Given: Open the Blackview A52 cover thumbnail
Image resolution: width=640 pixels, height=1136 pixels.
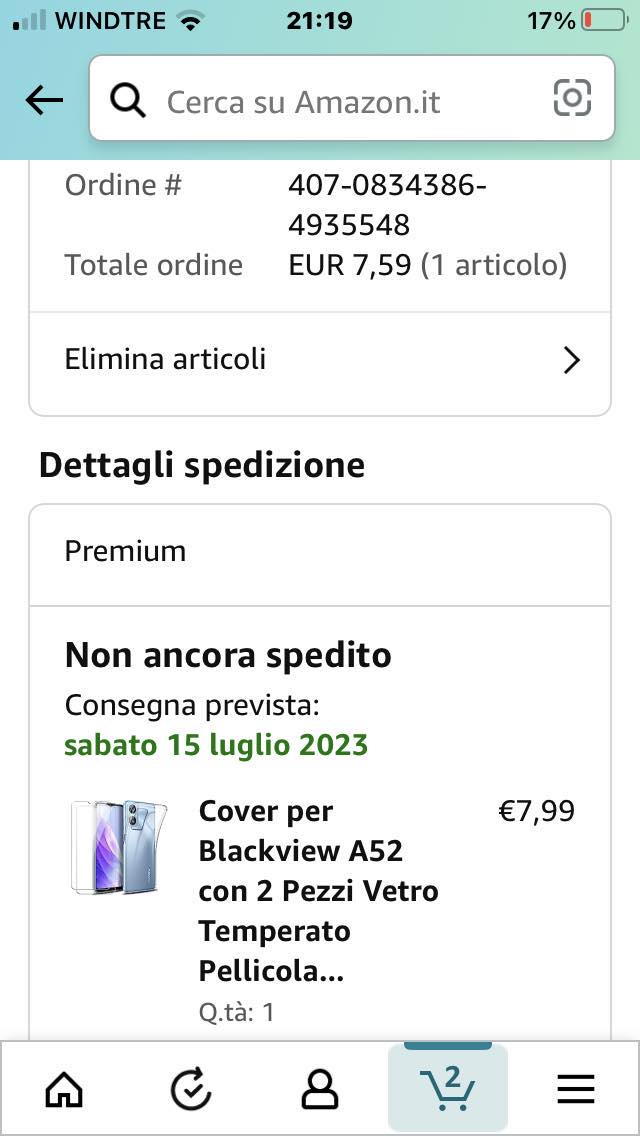Looking at the screenshot, I should coord(120,846).
